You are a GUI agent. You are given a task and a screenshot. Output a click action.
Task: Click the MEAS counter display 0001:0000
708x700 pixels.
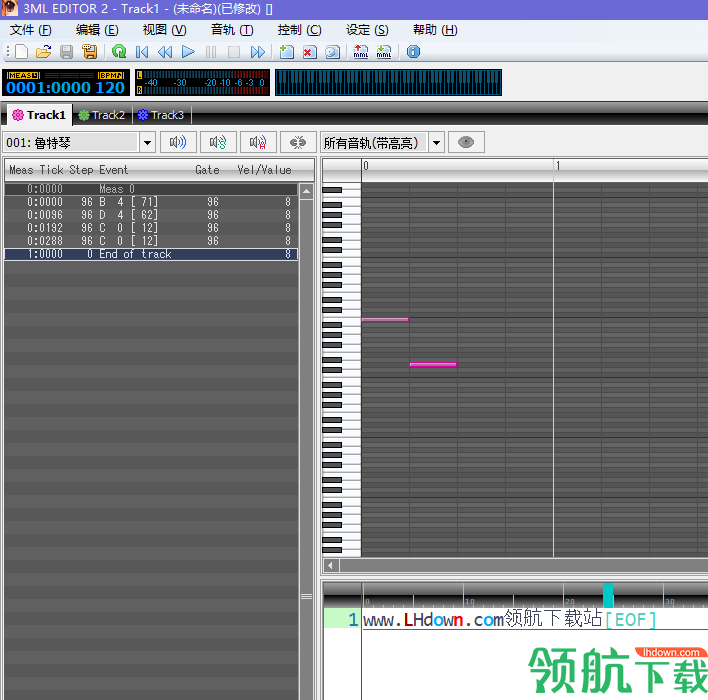click(48, 87)
